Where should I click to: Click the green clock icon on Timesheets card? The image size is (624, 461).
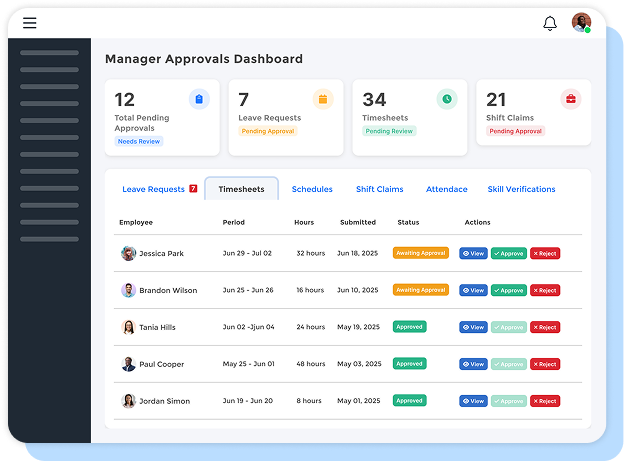click(447, 99)
